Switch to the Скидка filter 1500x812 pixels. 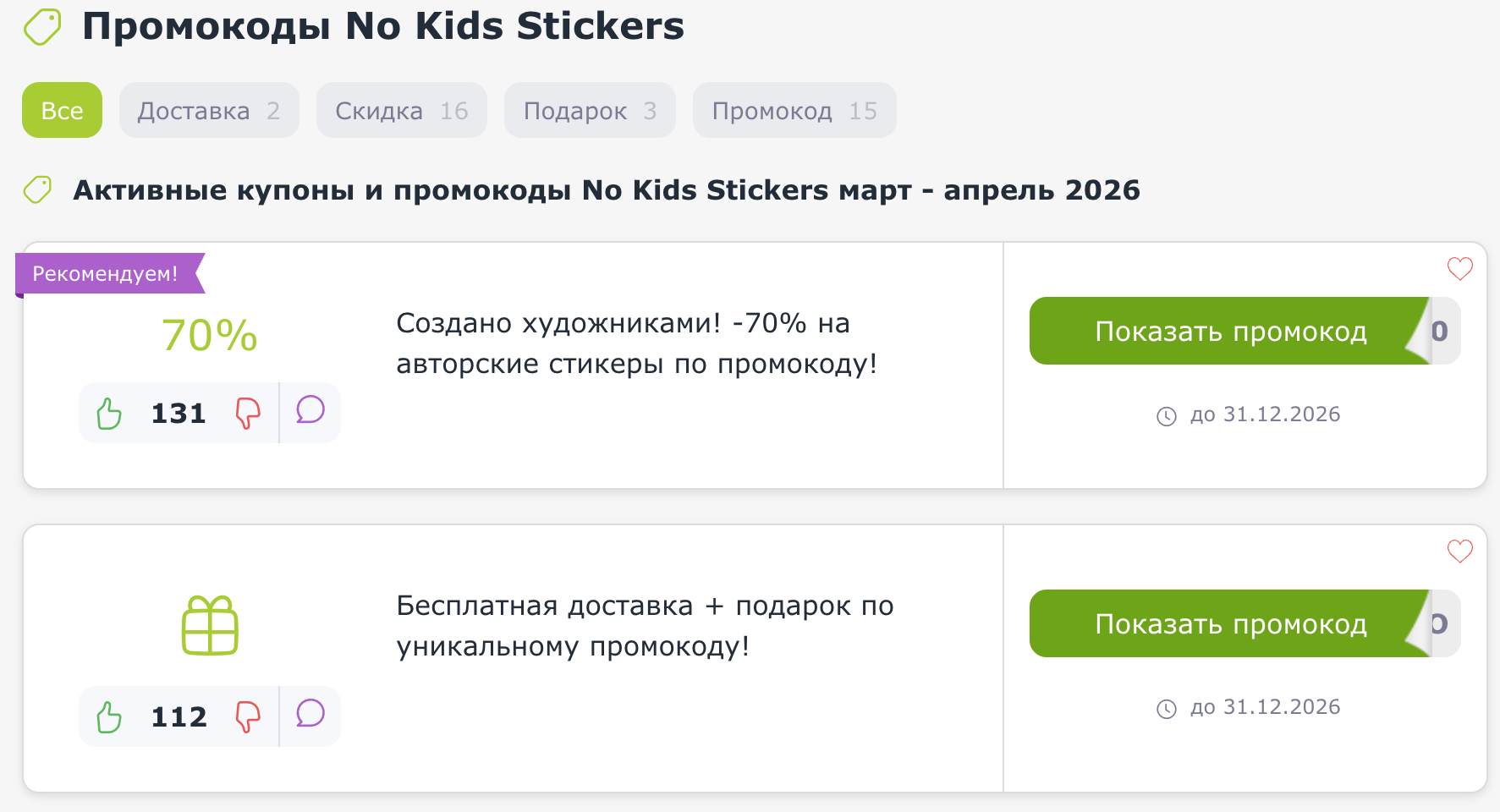click(x=401, y=111)
